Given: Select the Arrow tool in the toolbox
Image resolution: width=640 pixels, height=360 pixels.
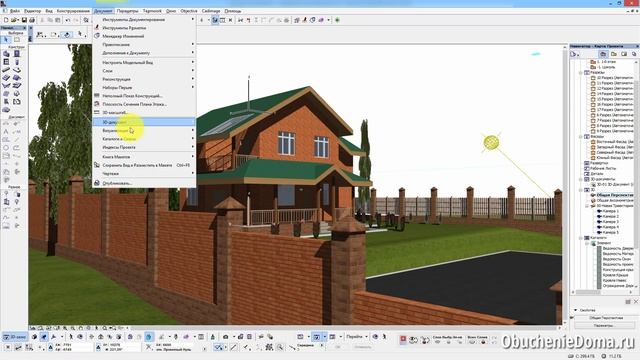Looking at the screenshot, I should [6, 40].
